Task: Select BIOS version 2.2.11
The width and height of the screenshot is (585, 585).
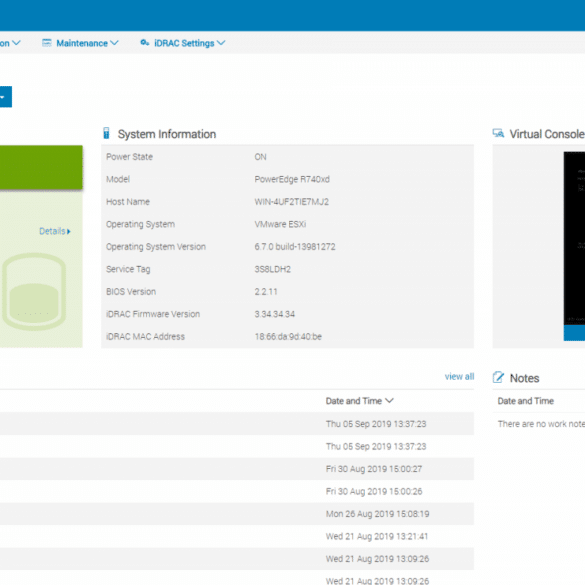Action: (x=266, y=291)
